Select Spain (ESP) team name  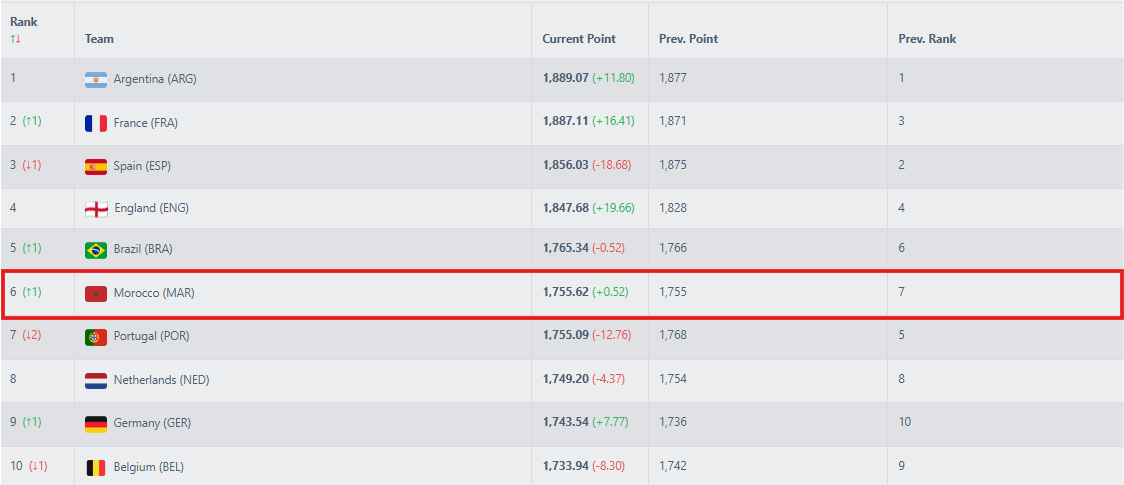[x=142, y=166]
